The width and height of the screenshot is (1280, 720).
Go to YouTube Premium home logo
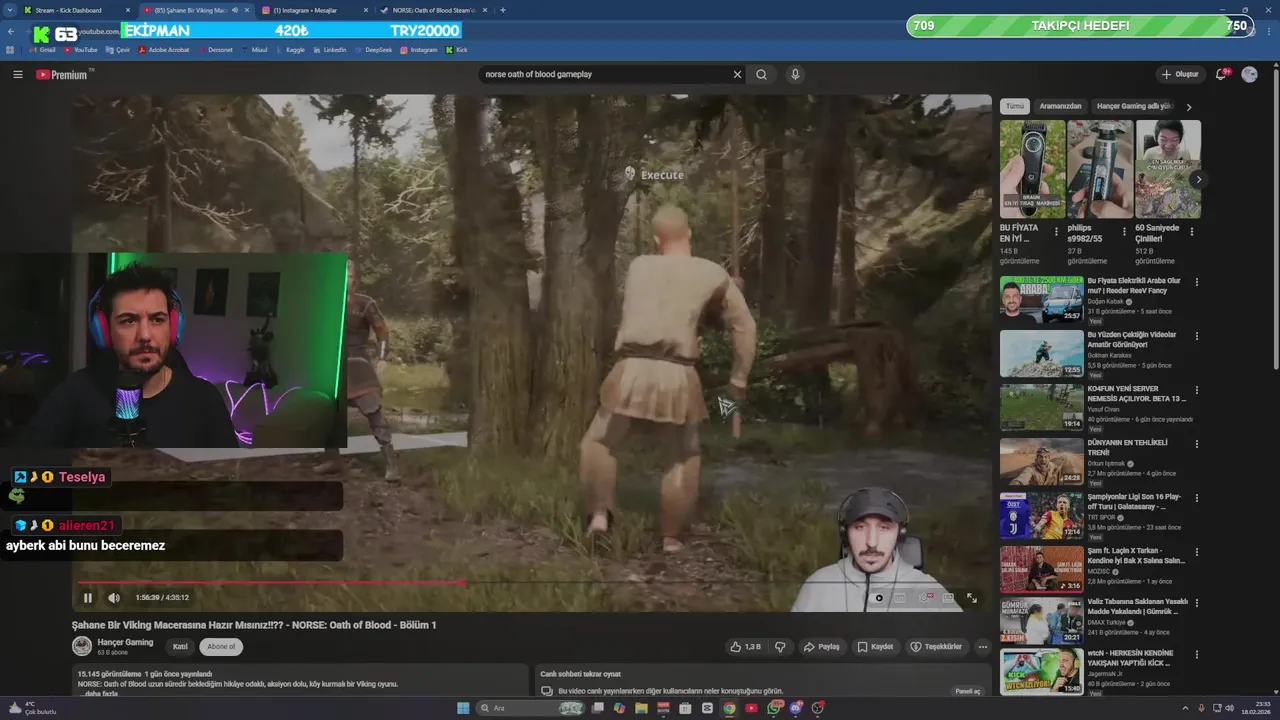[x=64, y=74]
